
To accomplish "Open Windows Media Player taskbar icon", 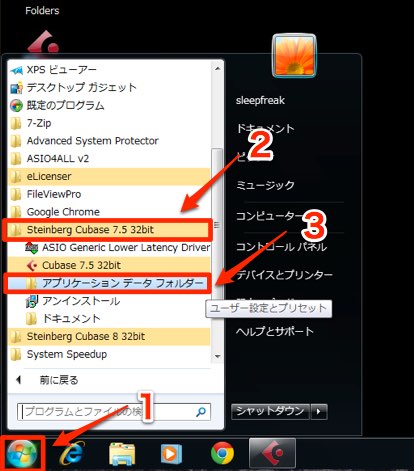I will click(x=171, y=454).
